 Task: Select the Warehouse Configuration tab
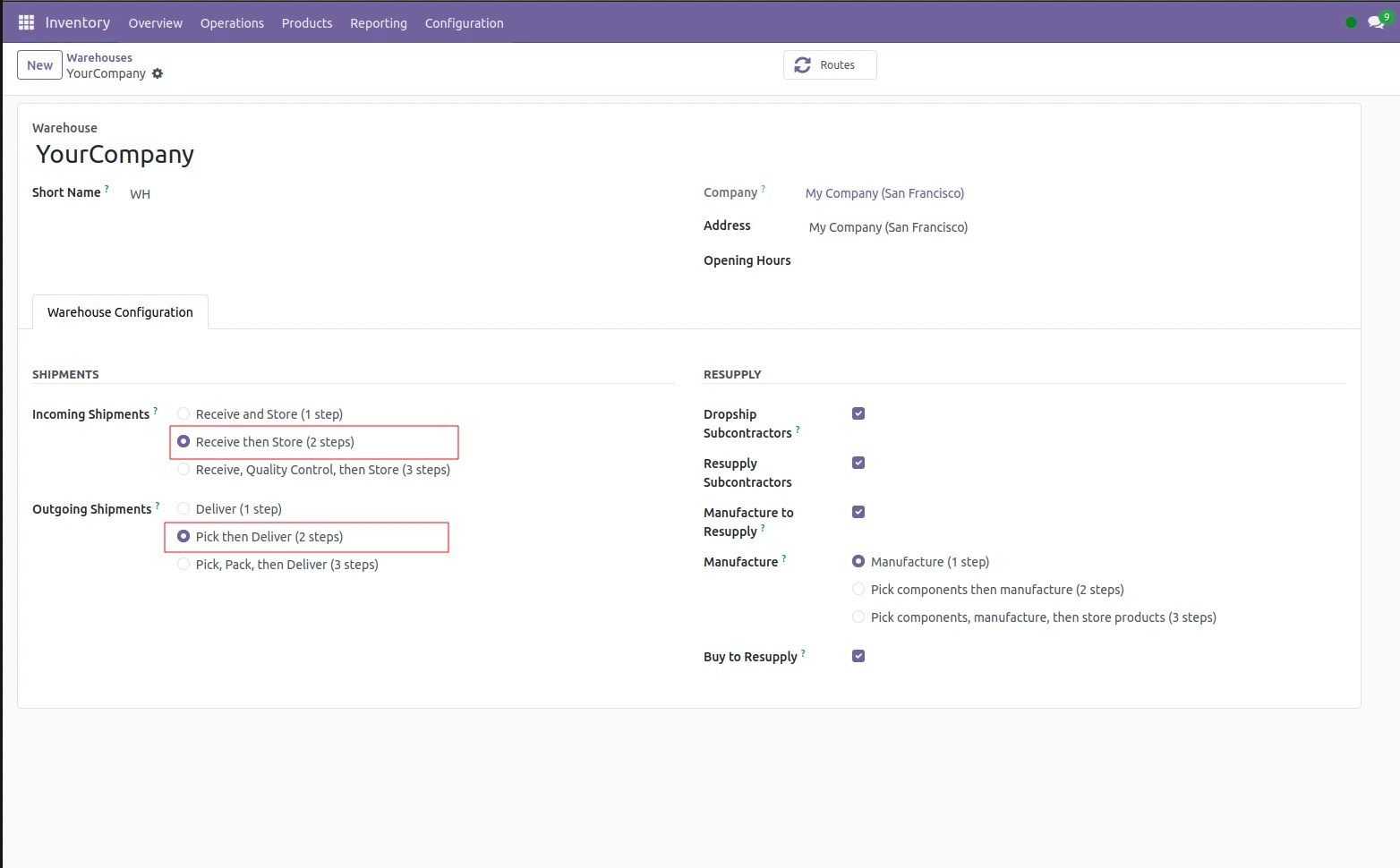(120, 312)
